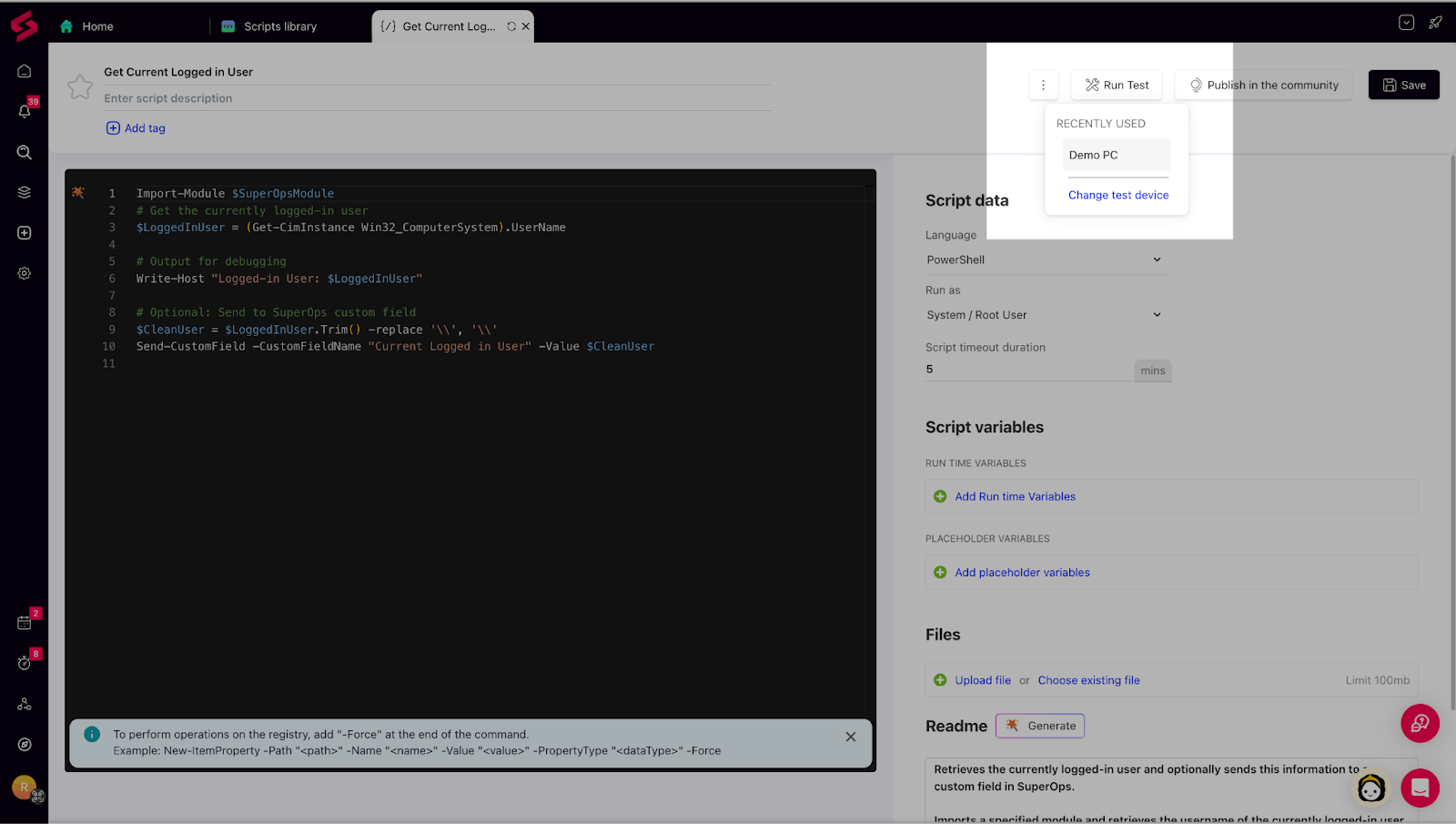This screenshot has width=1456, height=824.
Task: Click code line 1 Import-Module
Action: tap(235, 193)
